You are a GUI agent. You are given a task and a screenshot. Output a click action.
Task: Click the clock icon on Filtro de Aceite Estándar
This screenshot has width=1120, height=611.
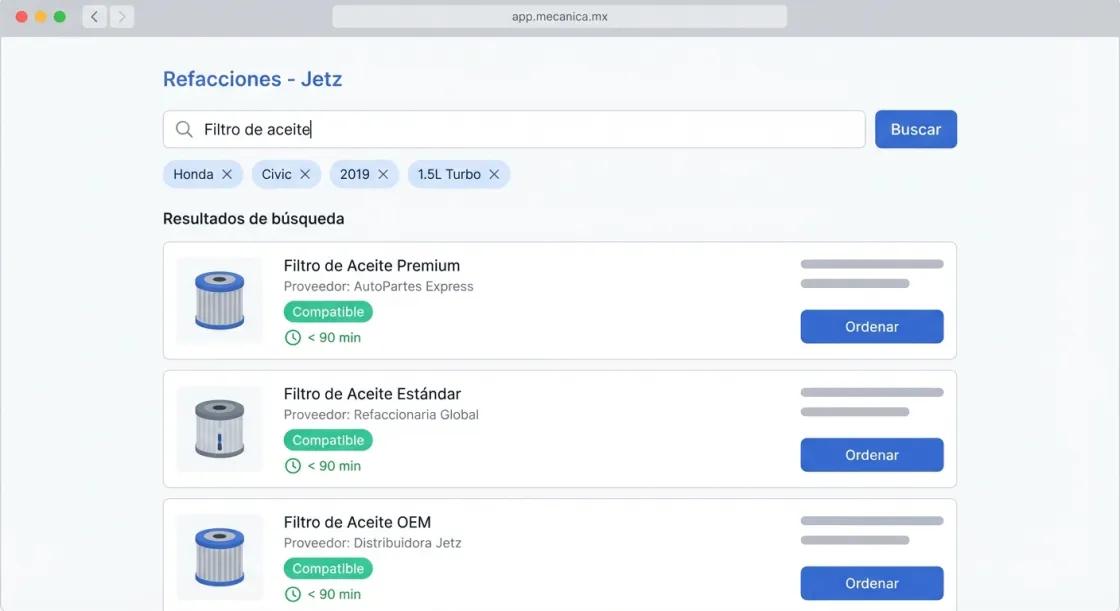click(x=291, y=465)
